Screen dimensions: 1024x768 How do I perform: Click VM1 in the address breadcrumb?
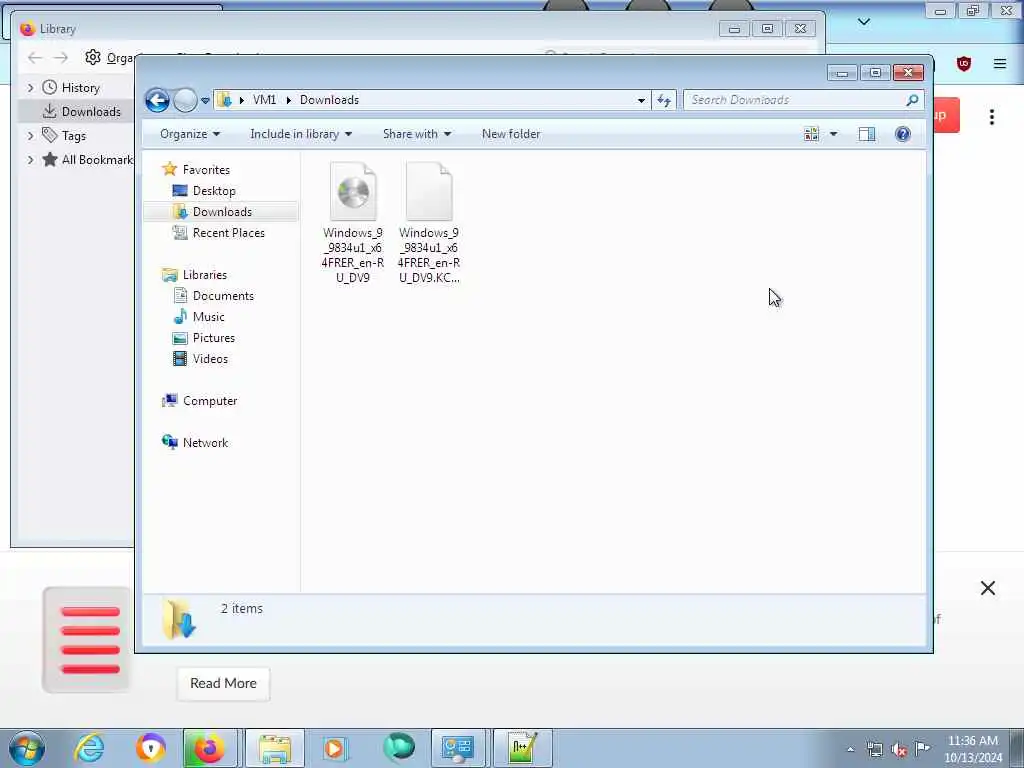pos(264,100)
